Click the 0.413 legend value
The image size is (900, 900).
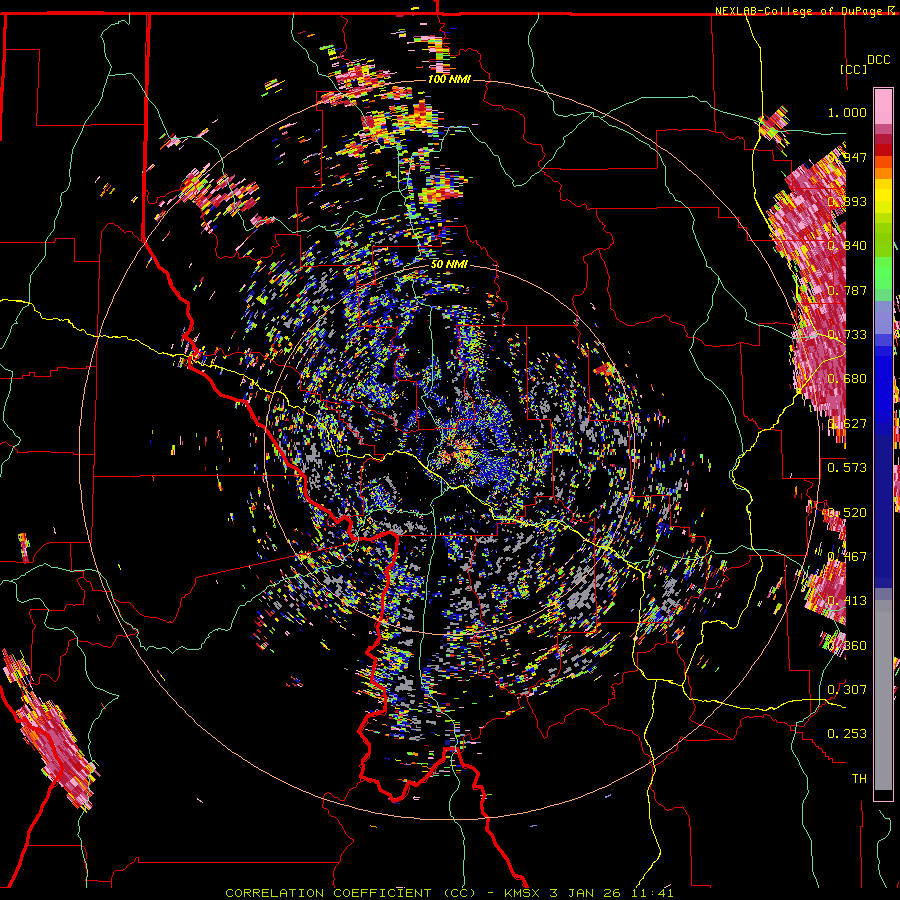(847, 600)
